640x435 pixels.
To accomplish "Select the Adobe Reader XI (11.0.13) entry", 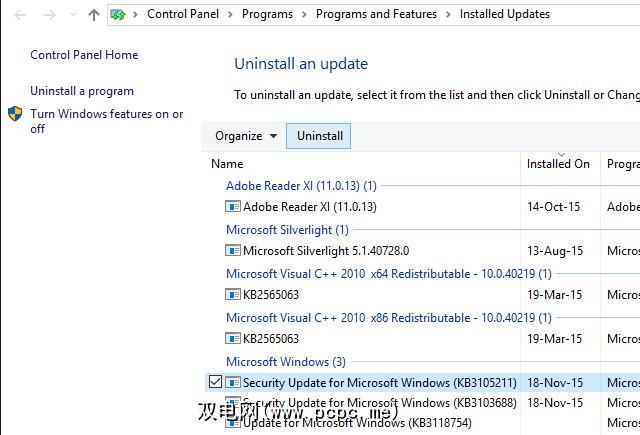I will click(310, 207).
